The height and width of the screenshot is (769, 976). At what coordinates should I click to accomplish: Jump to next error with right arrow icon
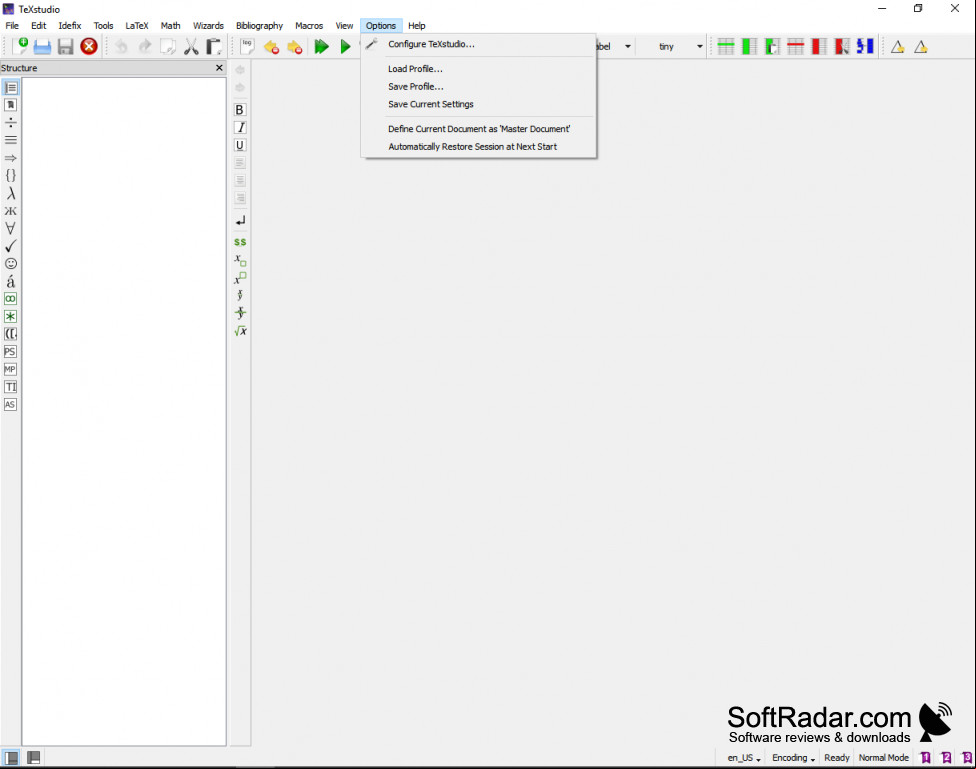pyautogui.click(x=295, y=47)
